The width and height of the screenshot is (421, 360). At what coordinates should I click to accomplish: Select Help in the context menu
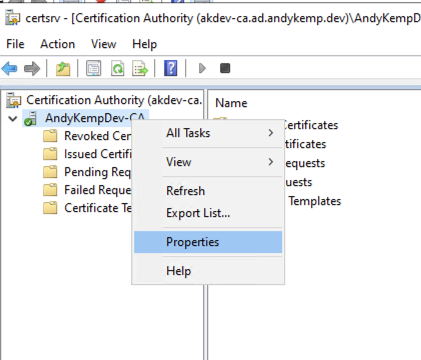208,271
